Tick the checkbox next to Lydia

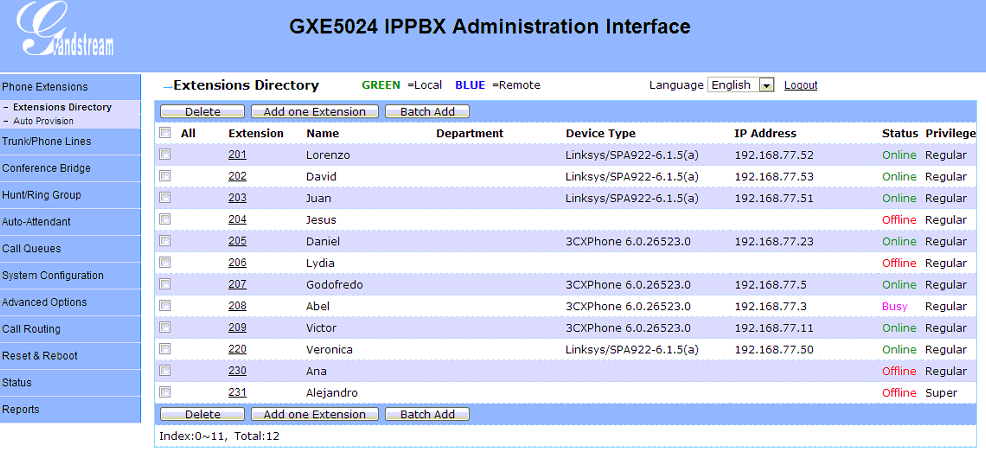coord(165,262)
